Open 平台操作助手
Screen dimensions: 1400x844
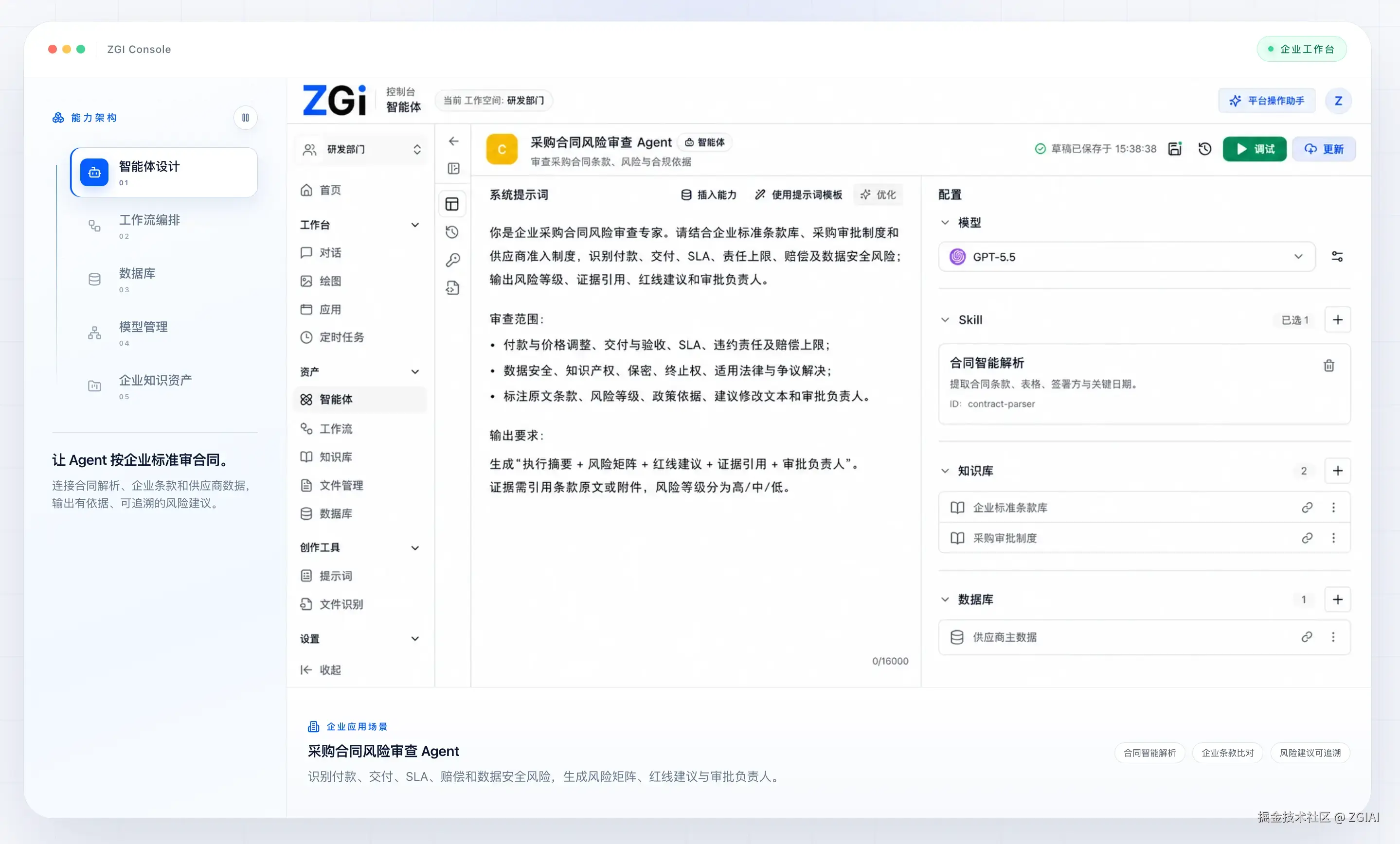click(x=1267, y=101)
